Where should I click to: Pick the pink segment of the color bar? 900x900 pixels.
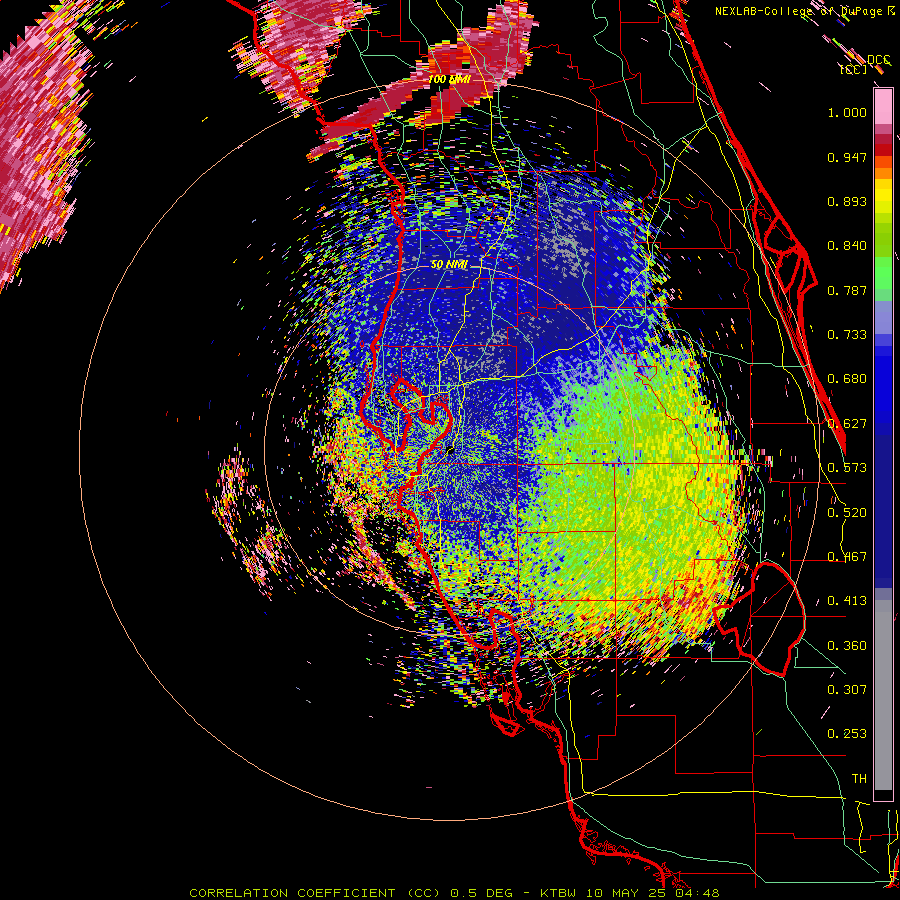coord(883,107)
